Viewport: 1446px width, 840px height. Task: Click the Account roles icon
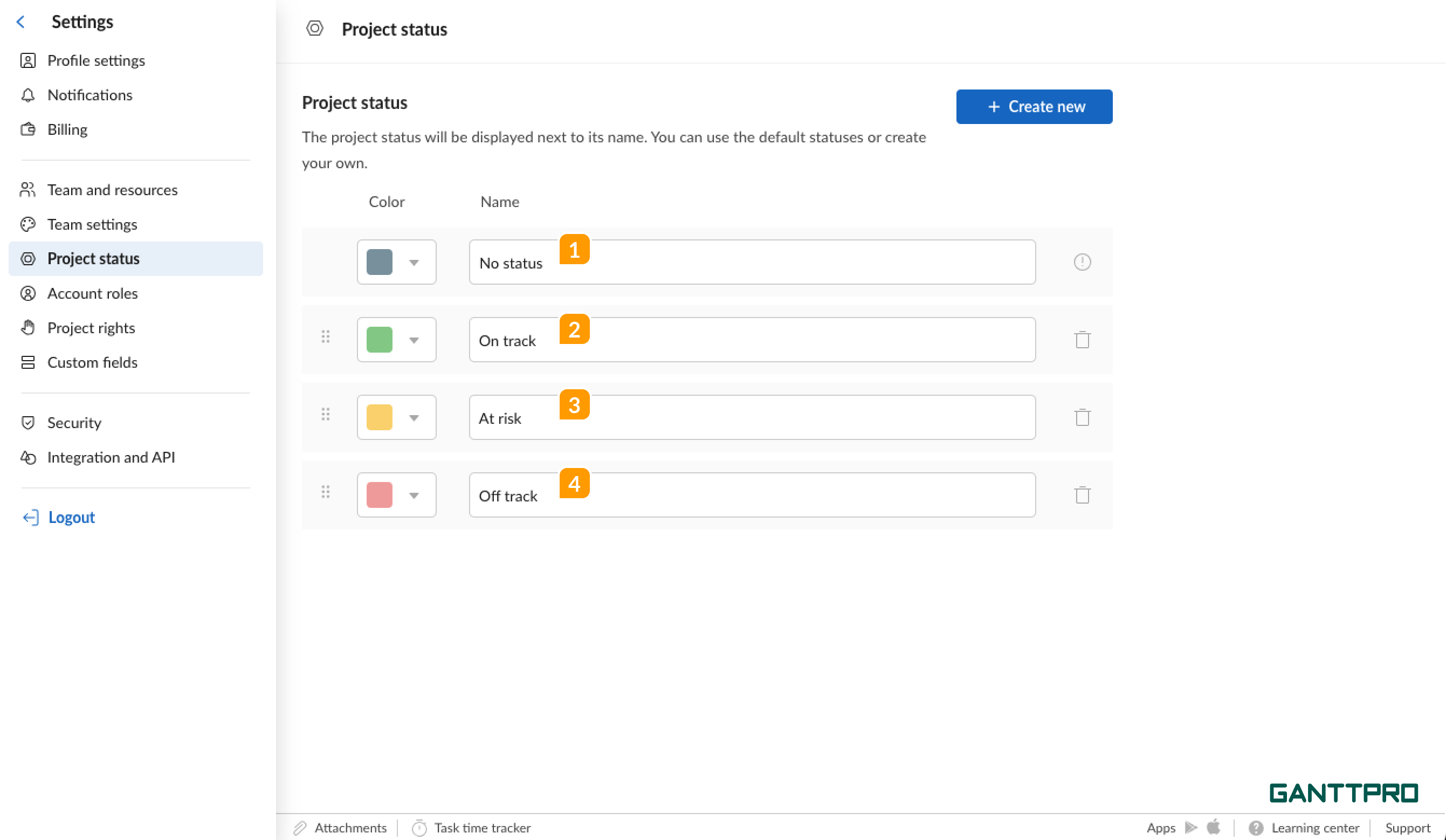coord(28,293)
